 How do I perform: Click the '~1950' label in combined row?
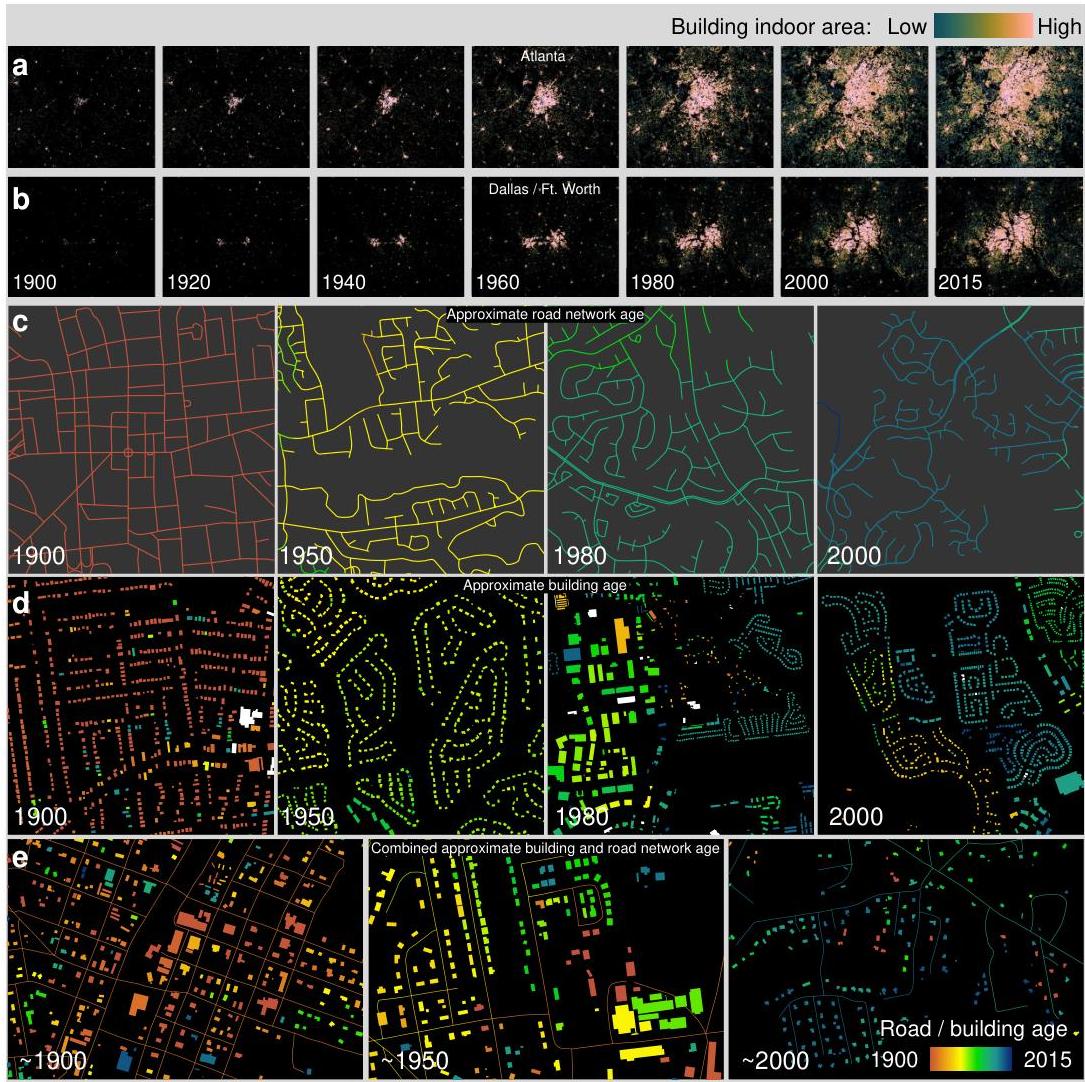click(414, 1061)
